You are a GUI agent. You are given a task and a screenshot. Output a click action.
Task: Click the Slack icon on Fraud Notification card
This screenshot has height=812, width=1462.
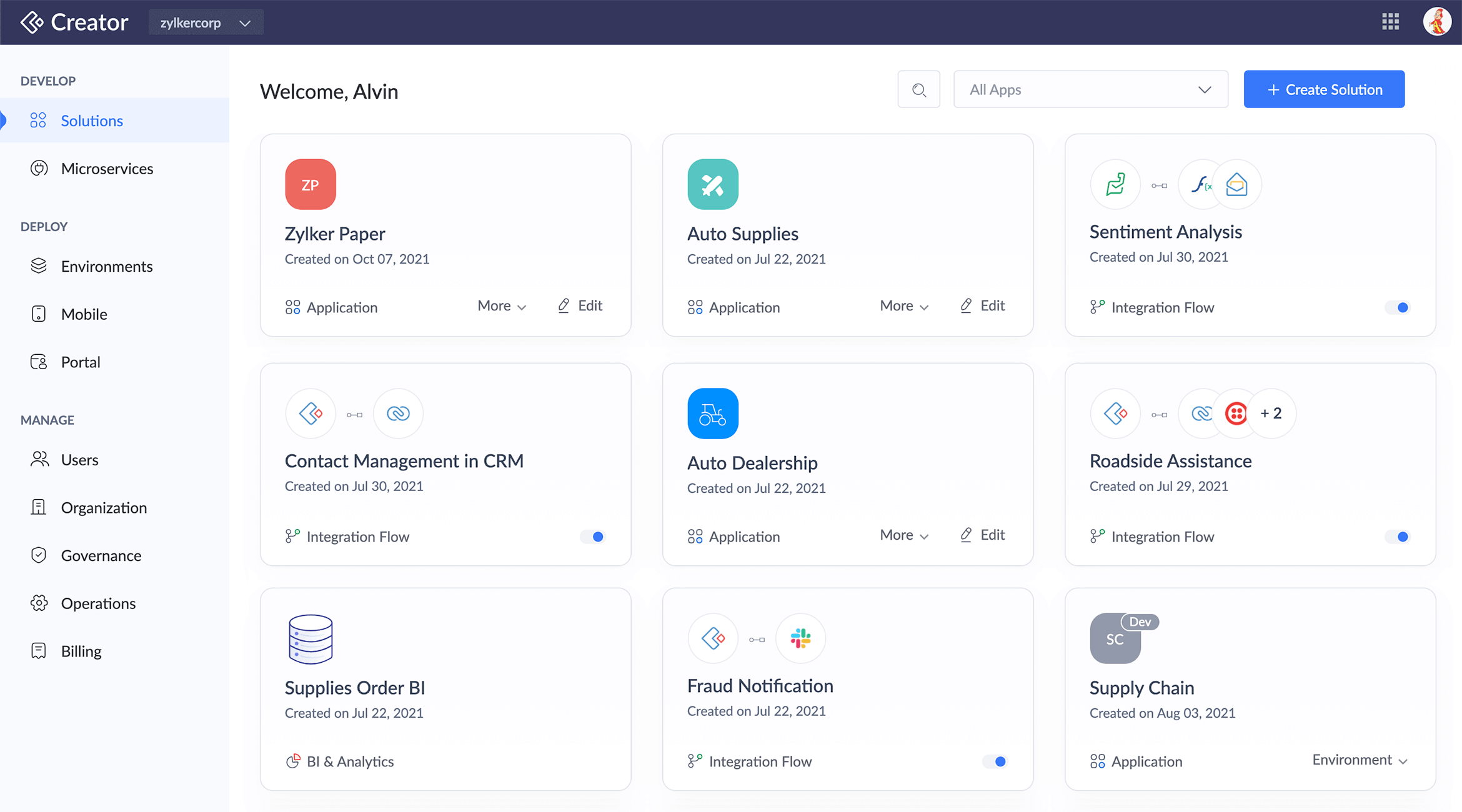800,638
